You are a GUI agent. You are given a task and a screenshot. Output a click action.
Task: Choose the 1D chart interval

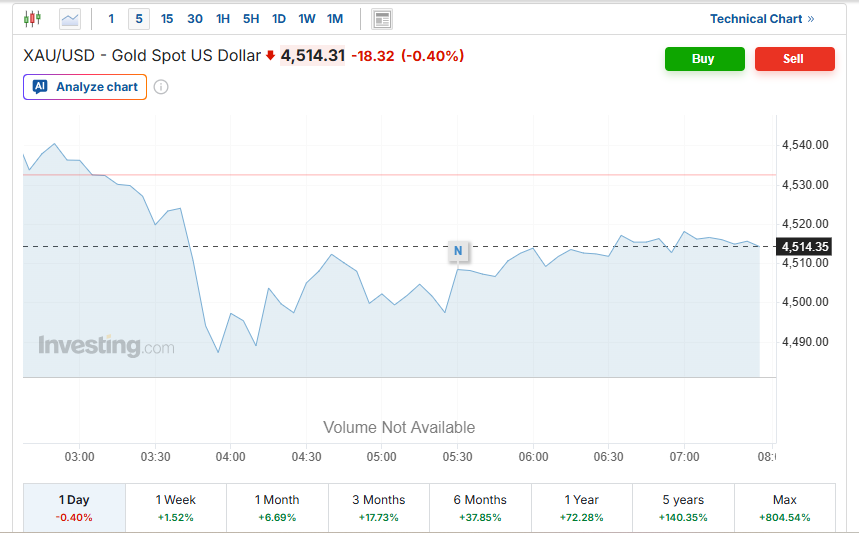pos(279,19)
